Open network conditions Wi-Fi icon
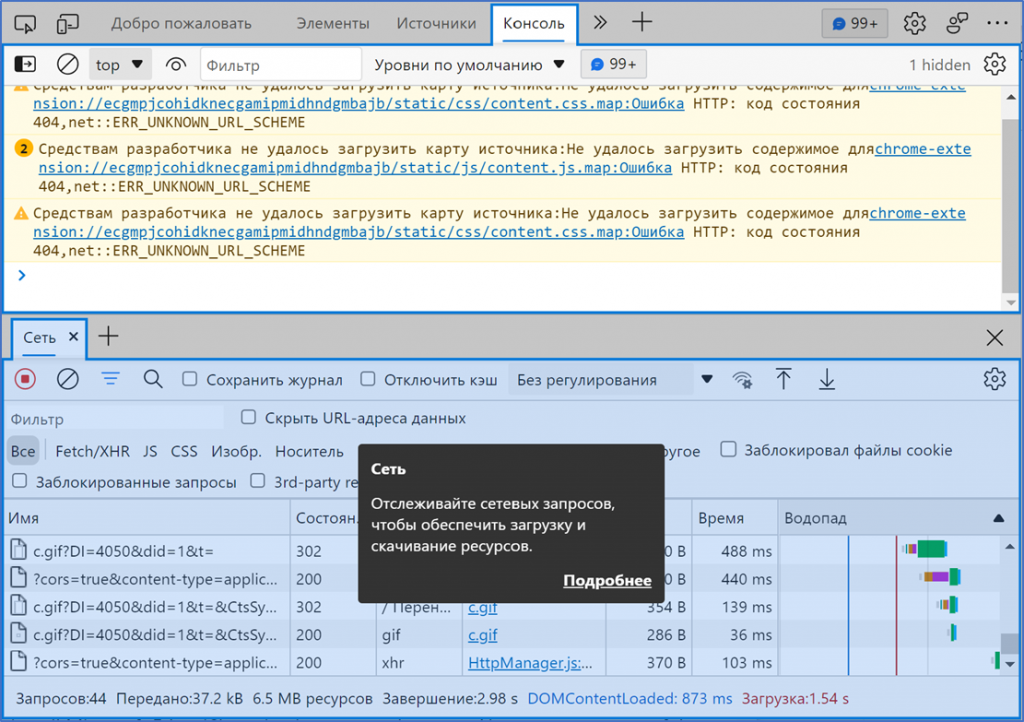This screenshot has height=722, width=1024. (742, 379)
